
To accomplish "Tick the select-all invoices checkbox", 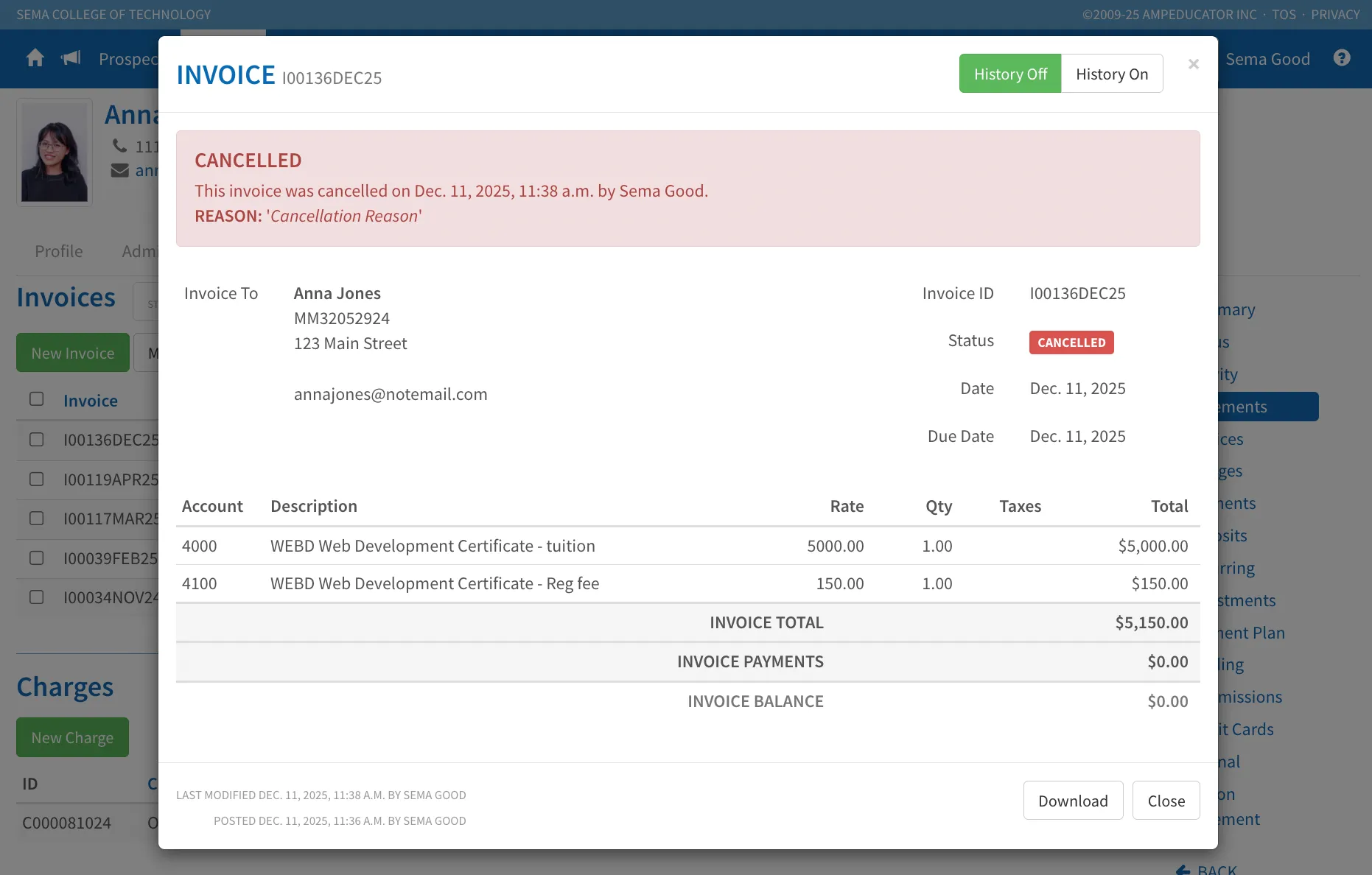I will (37, 399).
